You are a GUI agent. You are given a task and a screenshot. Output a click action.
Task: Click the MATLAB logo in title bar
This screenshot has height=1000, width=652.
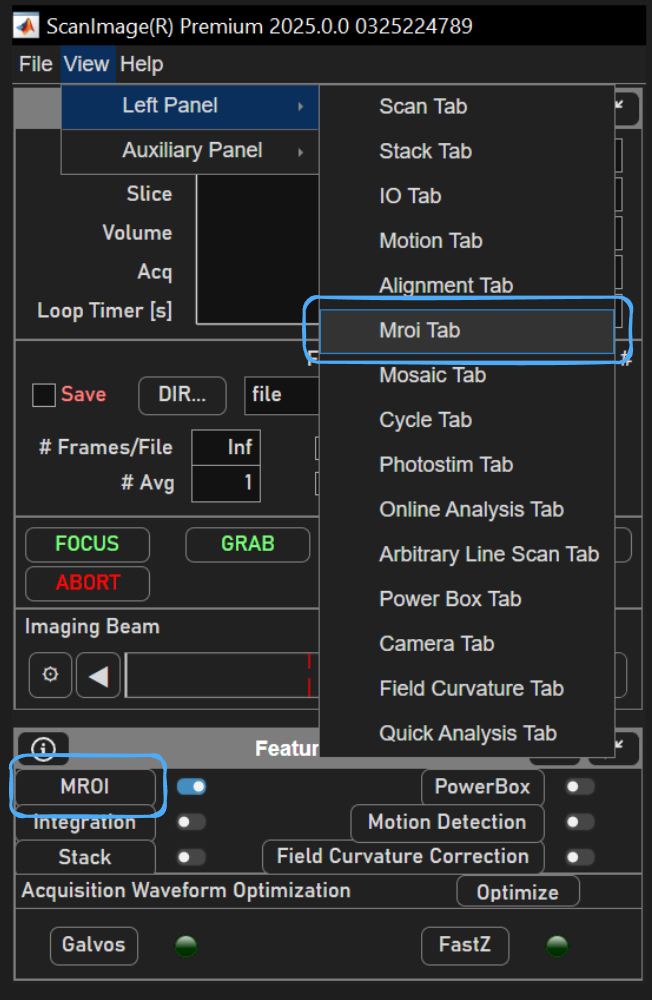pos(26,24)
